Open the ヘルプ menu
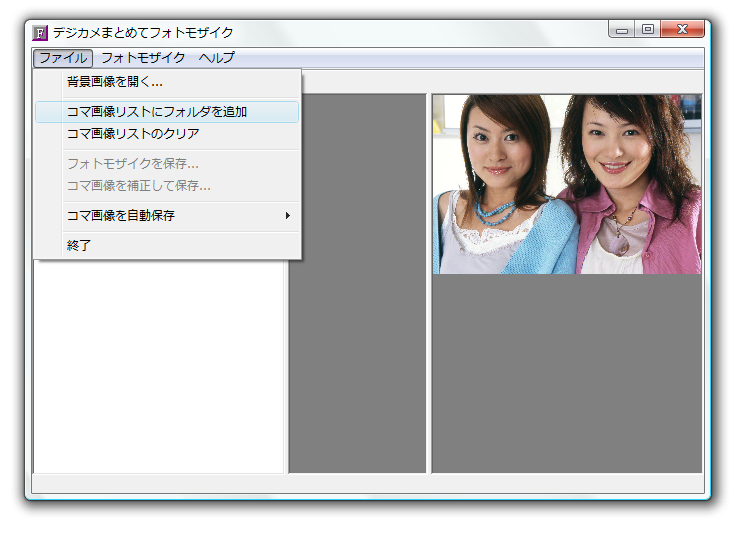 click(217, 58)
